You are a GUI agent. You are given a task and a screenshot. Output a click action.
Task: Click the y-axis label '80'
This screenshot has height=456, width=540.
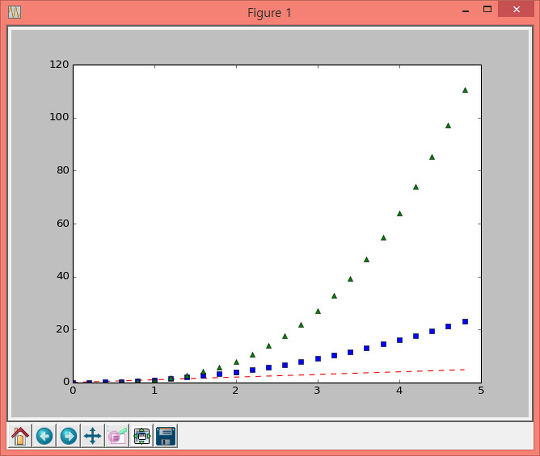point(62,170)
